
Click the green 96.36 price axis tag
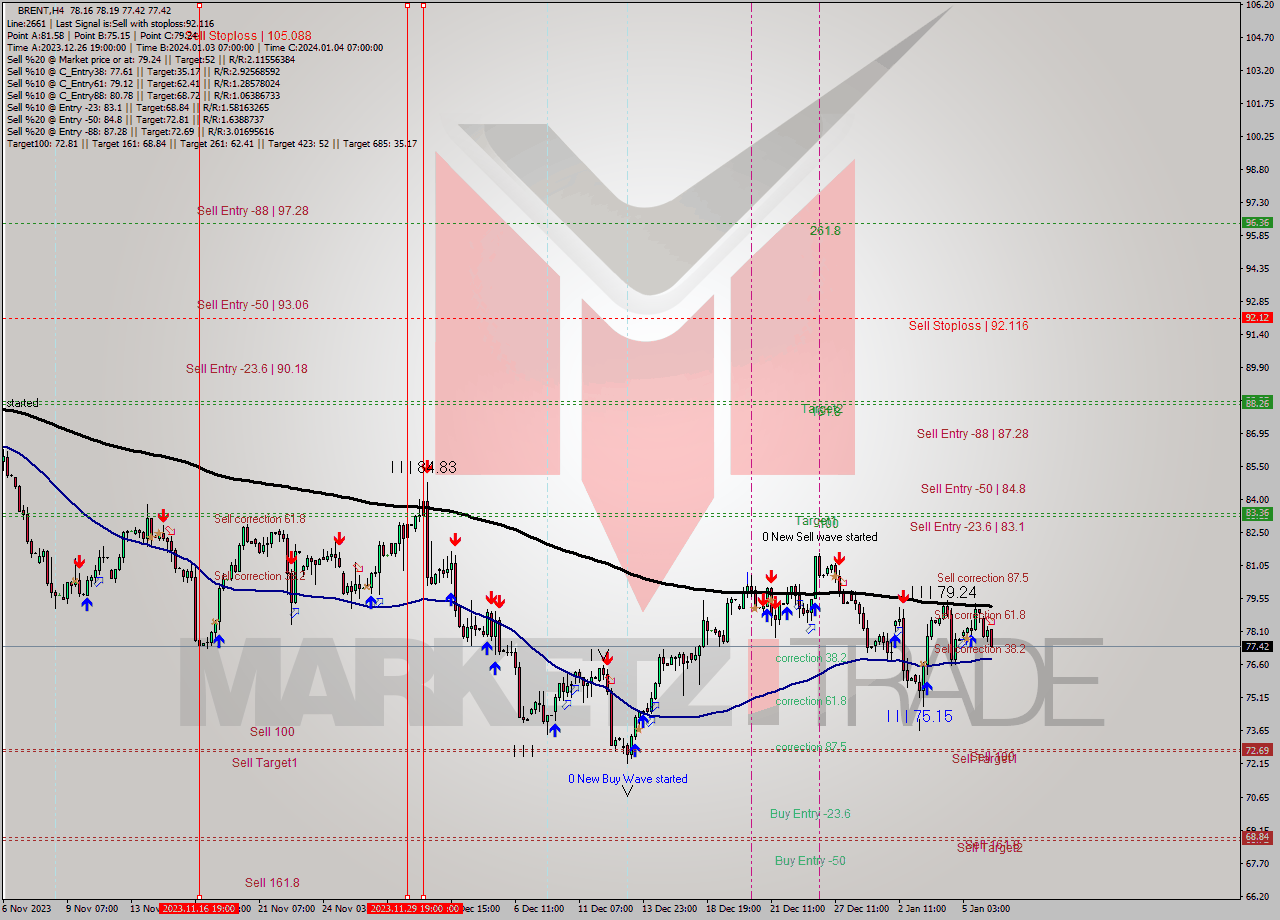pos(1257,223)
